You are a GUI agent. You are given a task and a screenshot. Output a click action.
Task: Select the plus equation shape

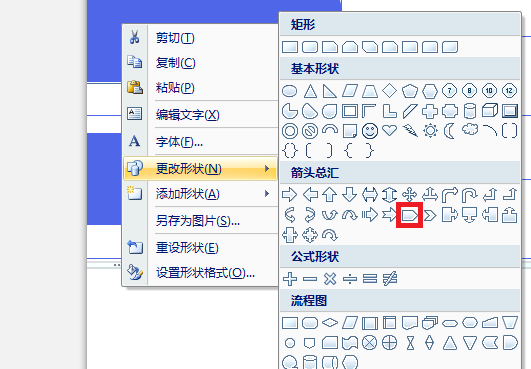[290, 279]
